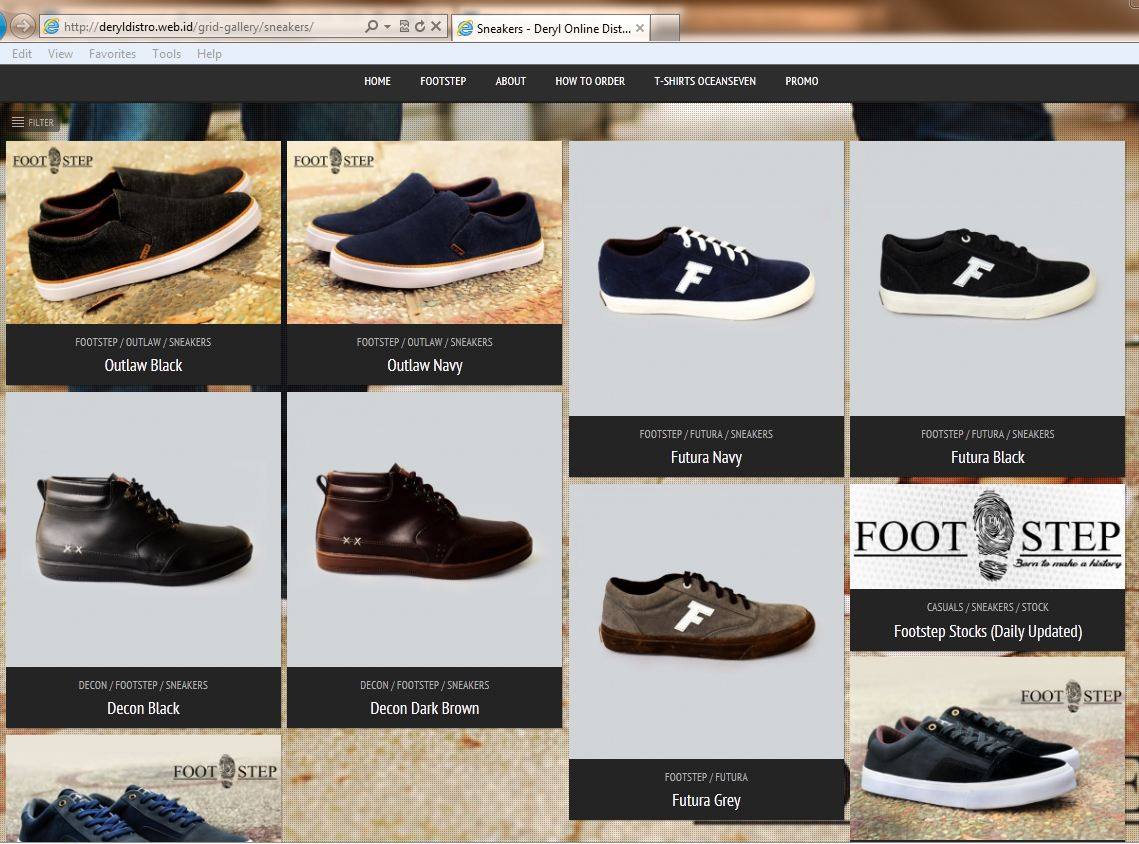Open the blue-laced sneaker photo below Decon Black
Image resolution: width=1139 pixels, height=844 pixels.
click(x=143, y=788)
